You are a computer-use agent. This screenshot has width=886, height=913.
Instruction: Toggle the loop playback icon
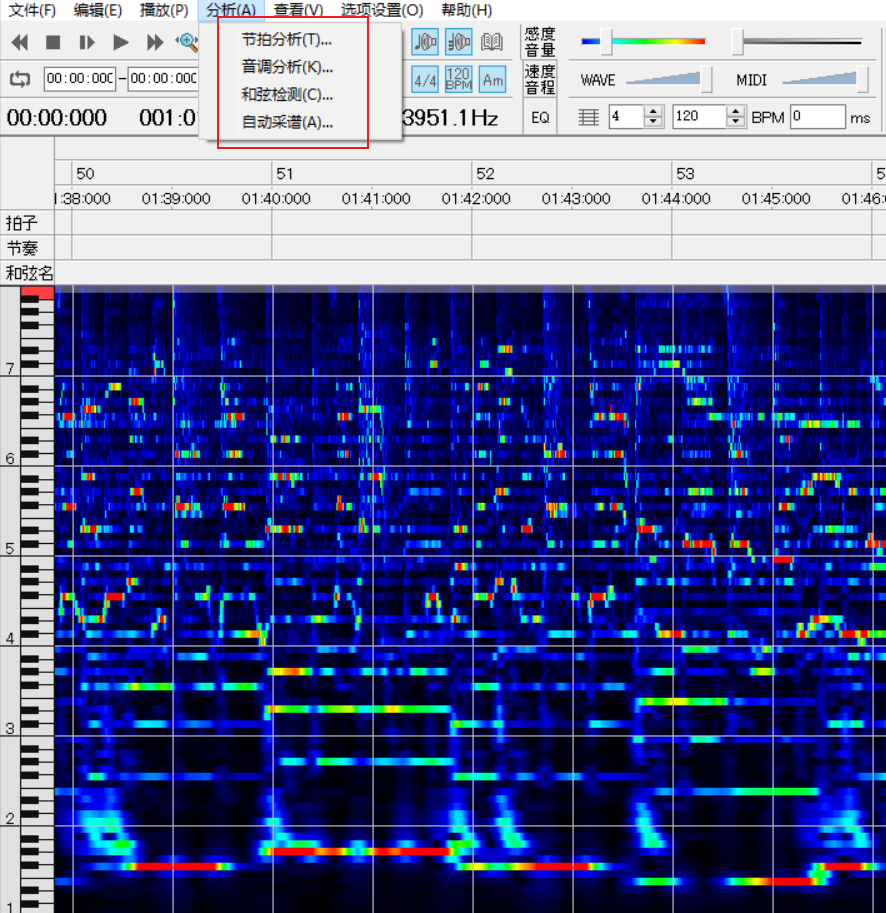click(20, 79)
